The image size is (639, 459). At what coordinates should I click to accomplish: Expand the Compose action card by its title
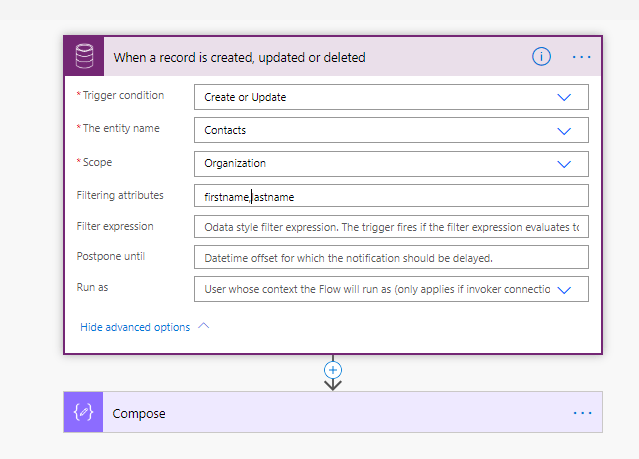[139, 414]
